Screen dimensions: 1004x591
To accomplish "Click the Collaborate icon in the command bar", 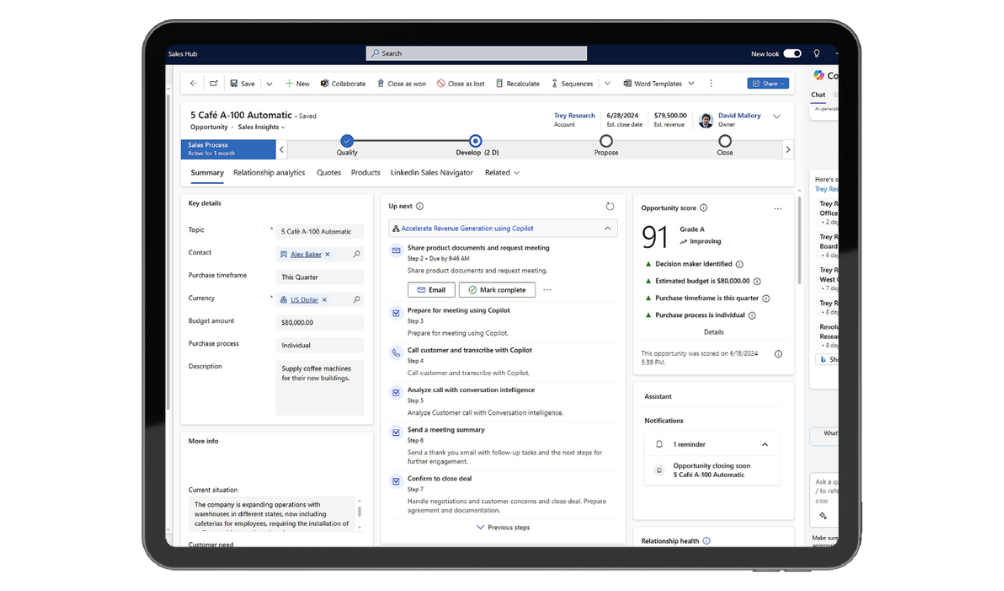I will pos(325,84).
